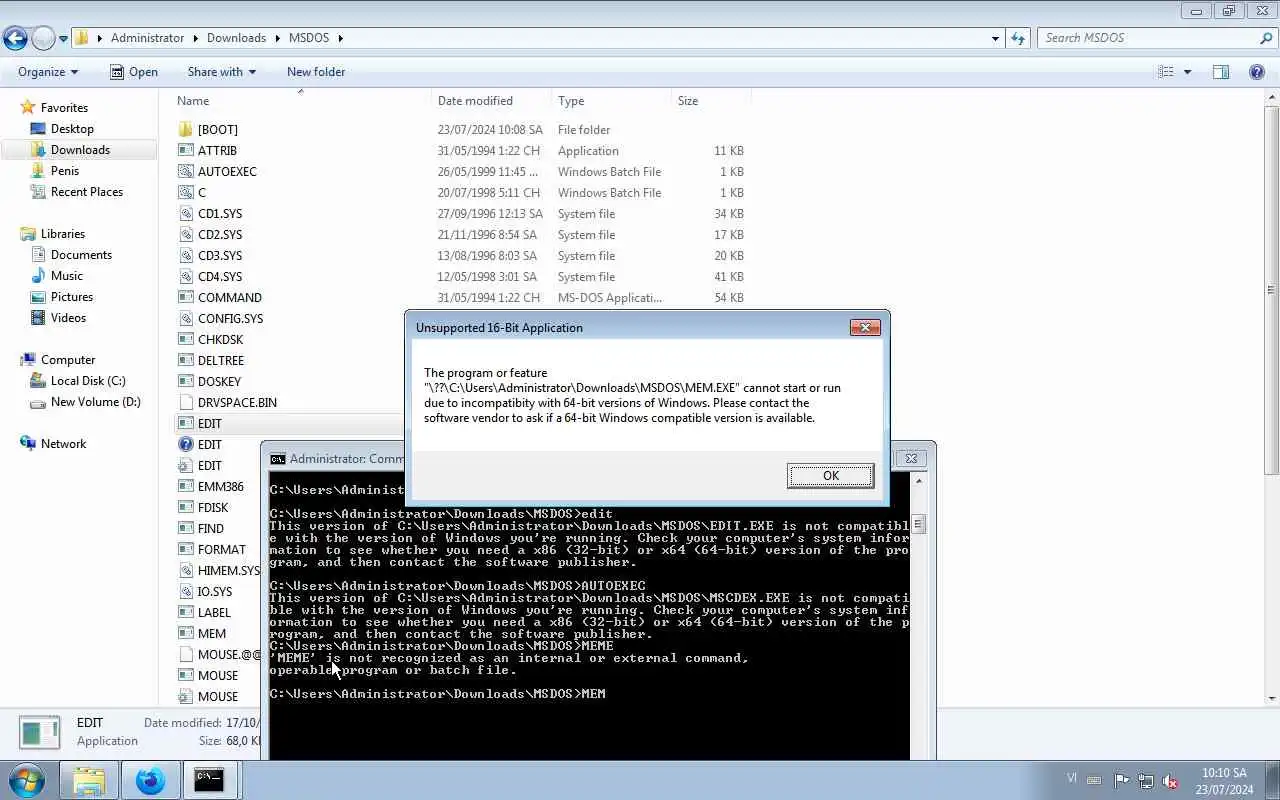Select Network in the navigation pane

(x=63, y=444)
